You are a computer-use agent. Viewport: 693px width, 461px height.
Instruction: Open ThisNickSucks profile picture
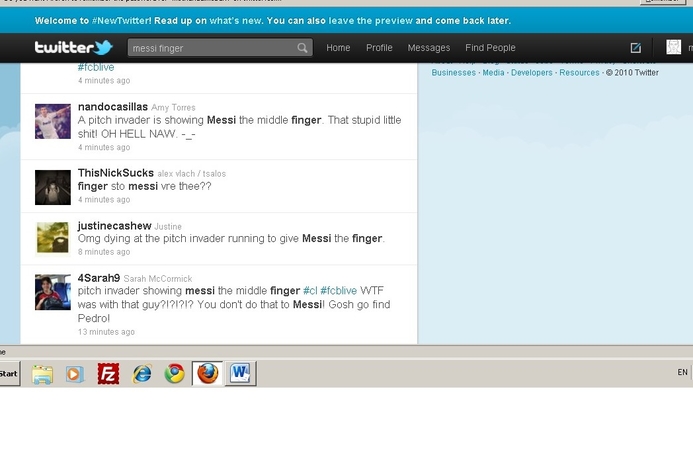53,187
